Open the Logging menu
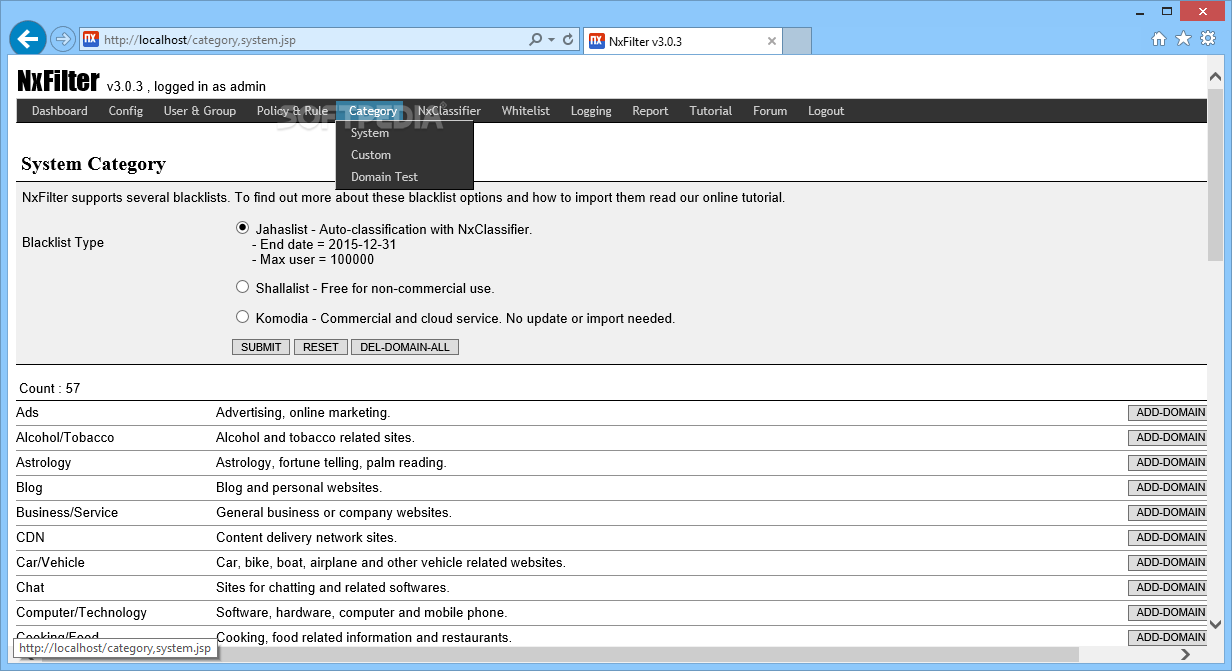Image resolution: width=1232 pixels, height=671 pixels. (x=591, y=111)
